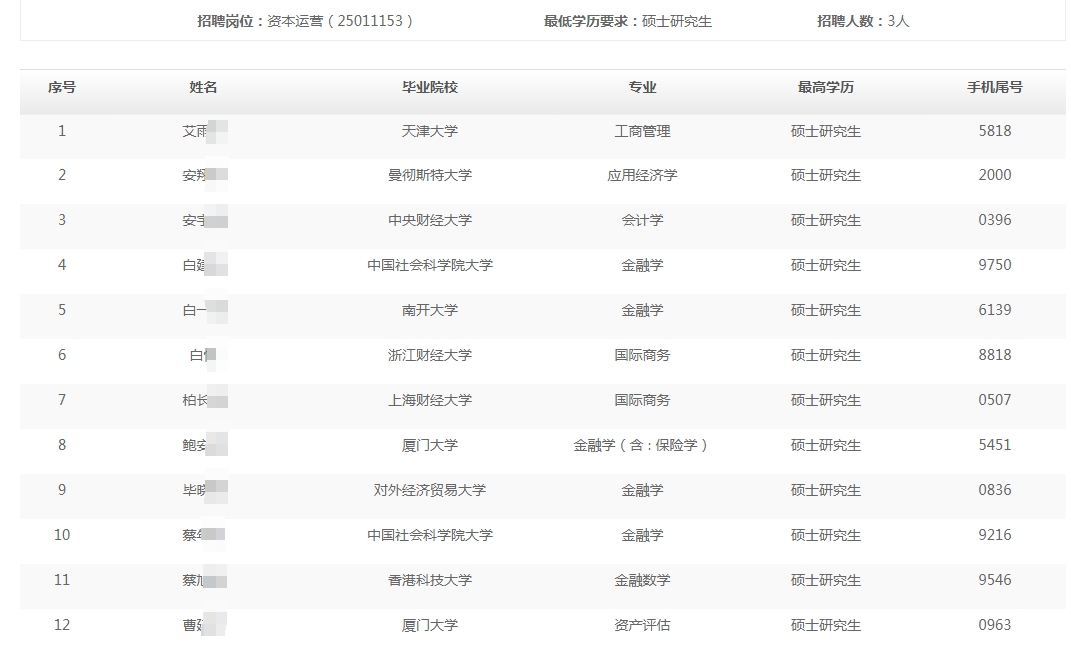Select the 曼彻斯特大学 cell

coord(430,175)
